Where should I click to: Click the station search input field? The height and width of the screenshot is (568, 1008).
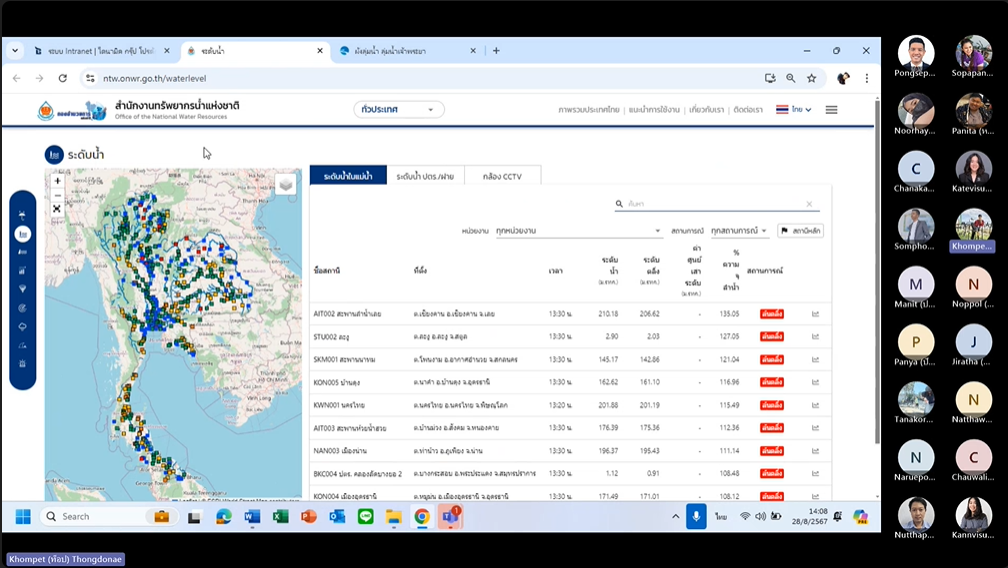click(716, 204)
